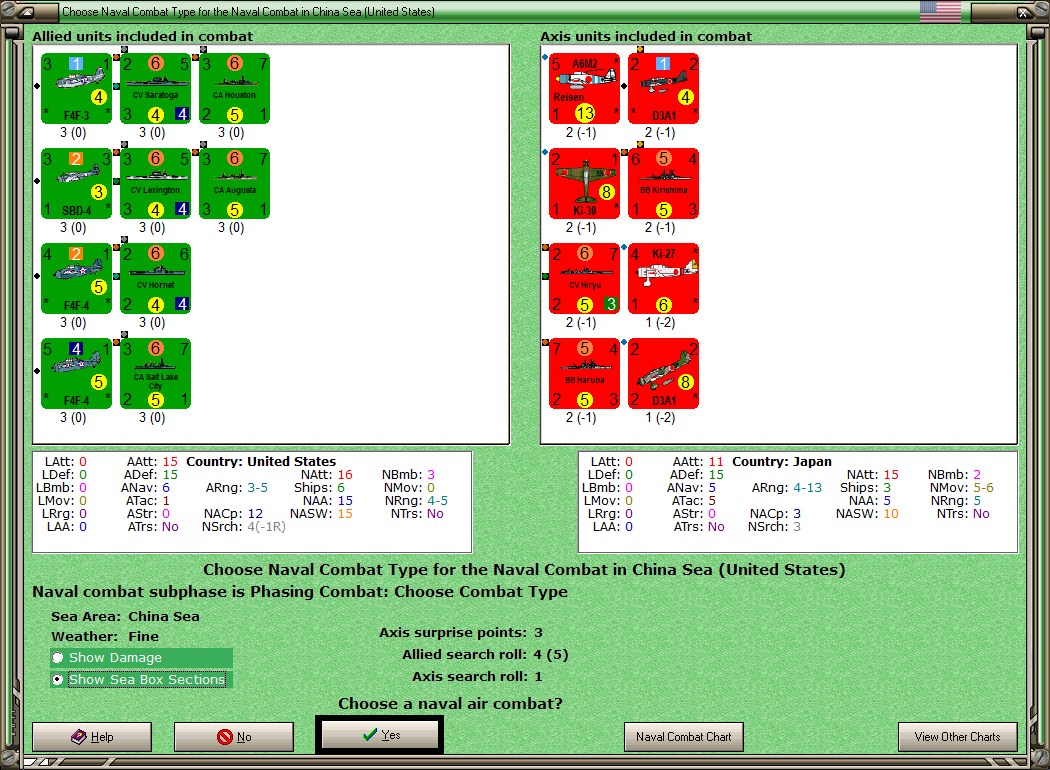This screenshot has width=1050, height=770.
Task: Close the Naval Combat Type dialog window
Action: [1023, 11]
